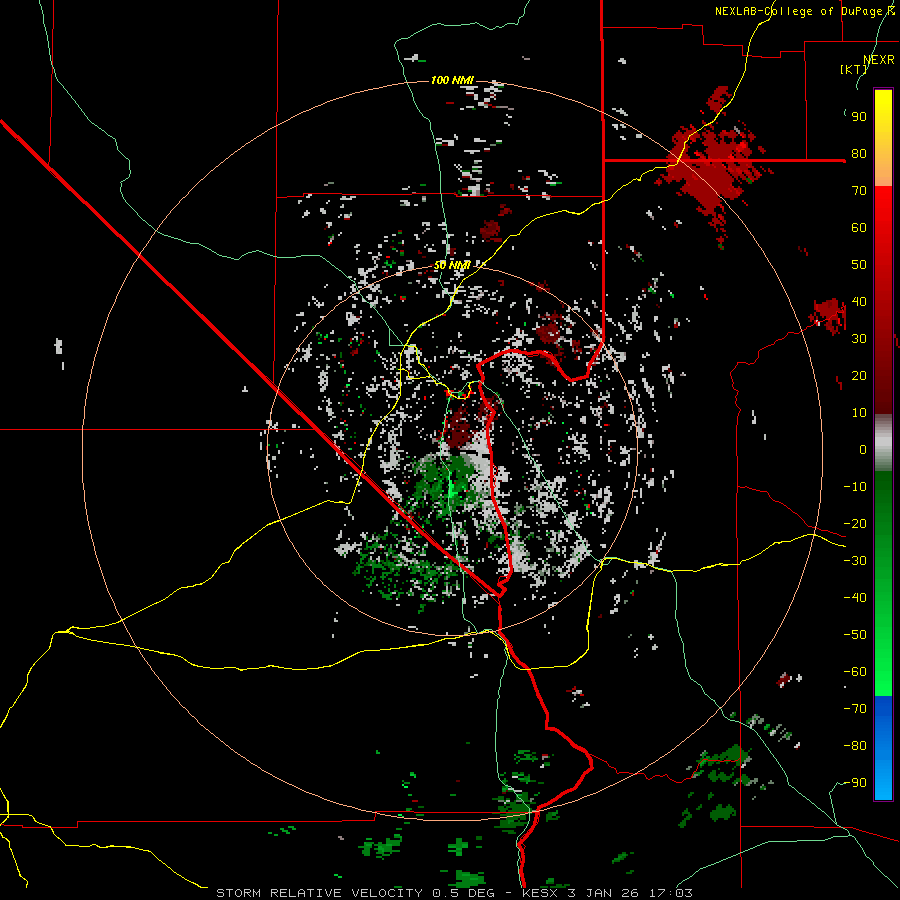Click the bright green velocity core near radar center
Screen dimensions: 900x900
point(452,489)
